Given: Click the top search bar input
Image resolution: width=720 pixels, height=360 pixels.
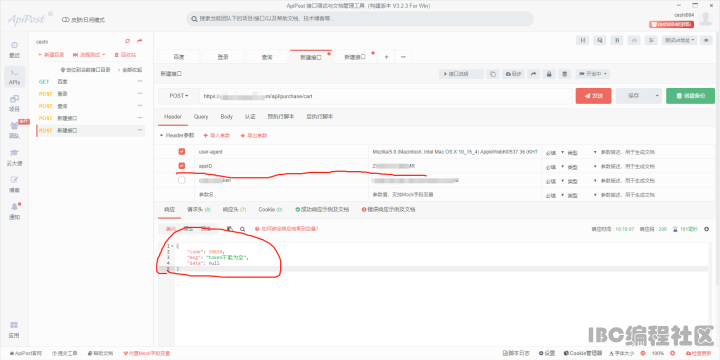Looking at the screenshot, I should (x=360, y=19).
